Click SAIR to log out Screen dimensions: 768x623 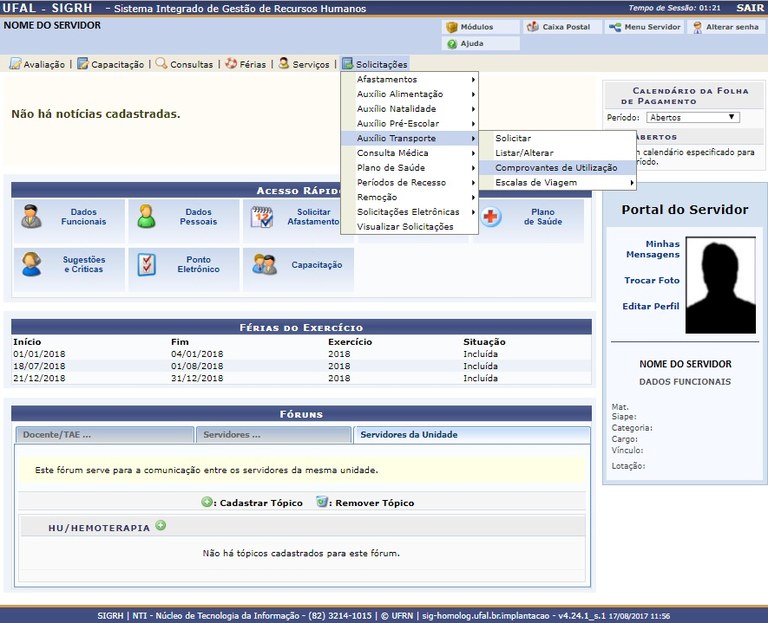(746, 8)
